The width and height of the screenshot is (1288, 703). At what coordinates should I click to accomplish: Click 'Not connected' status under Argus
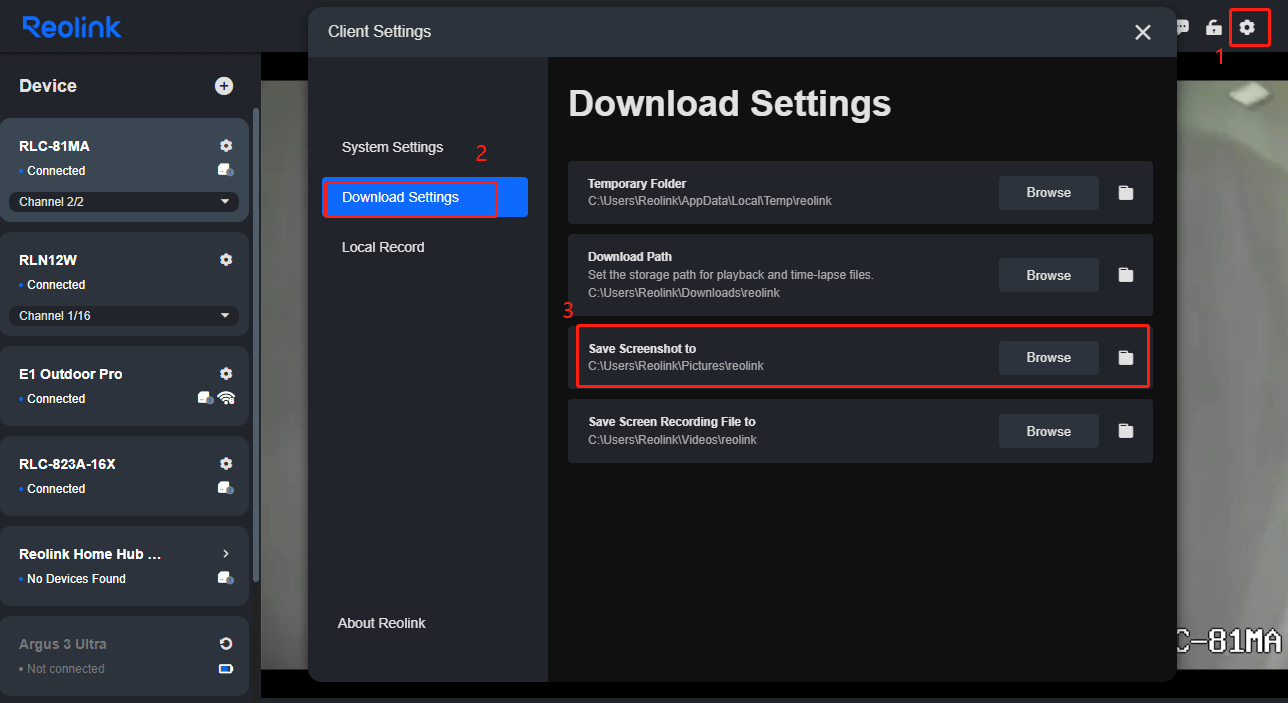pos(66,669)
